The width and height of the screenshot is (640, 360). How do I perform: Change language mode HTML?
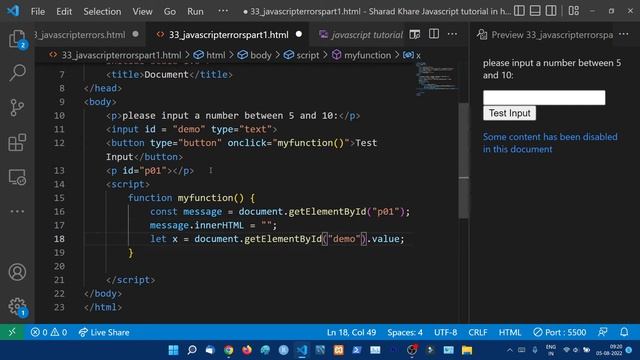[510, 332]
